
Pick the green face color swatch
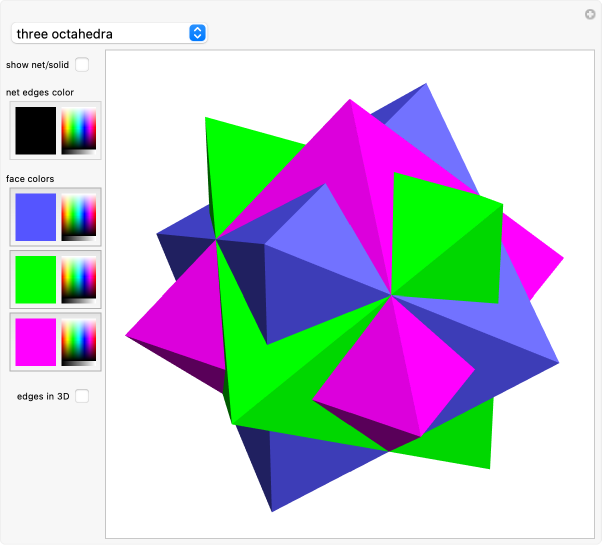36,279
